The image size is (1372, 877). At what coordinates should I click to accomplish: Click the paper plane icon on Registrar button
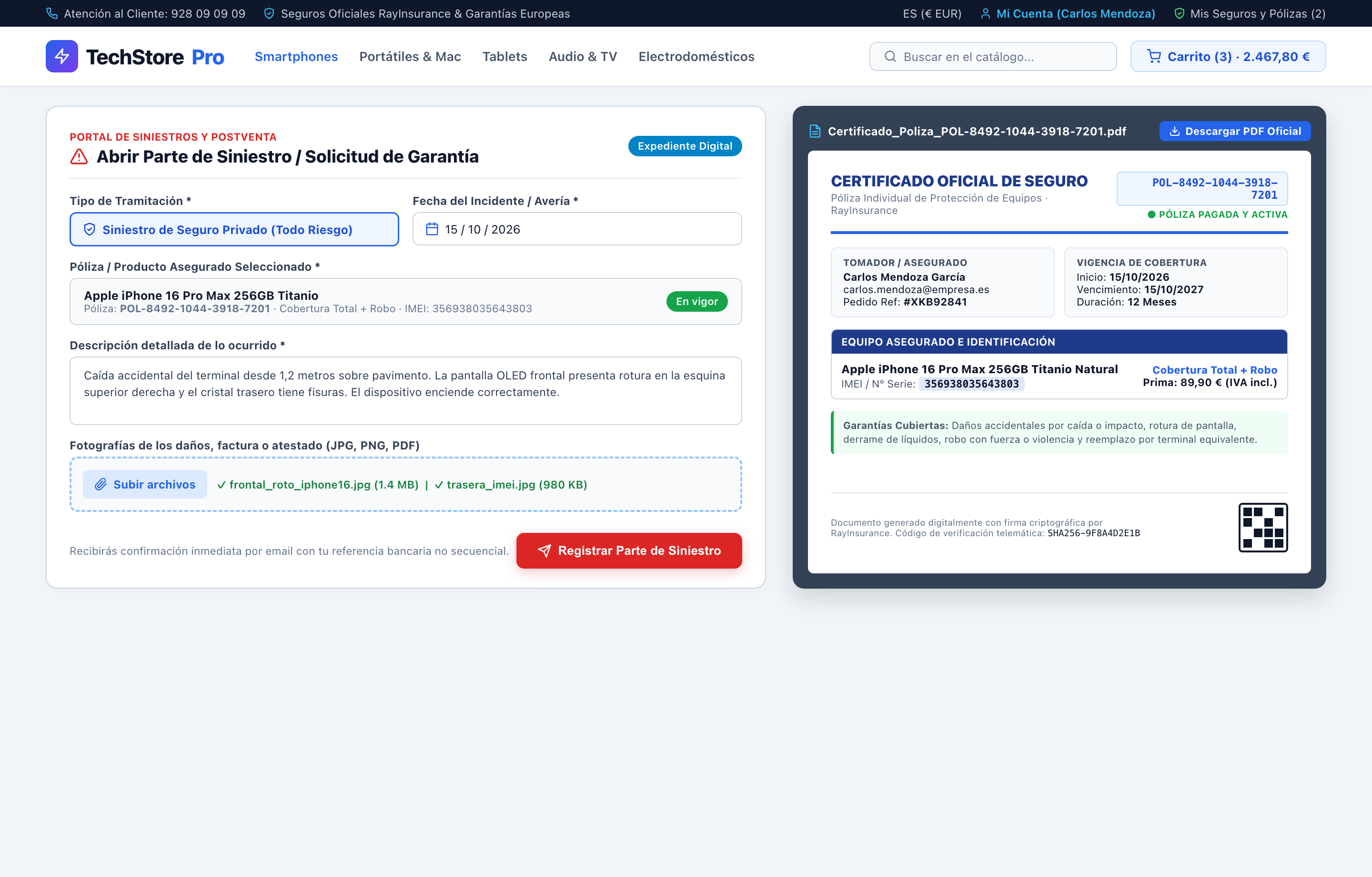(544, 550)
